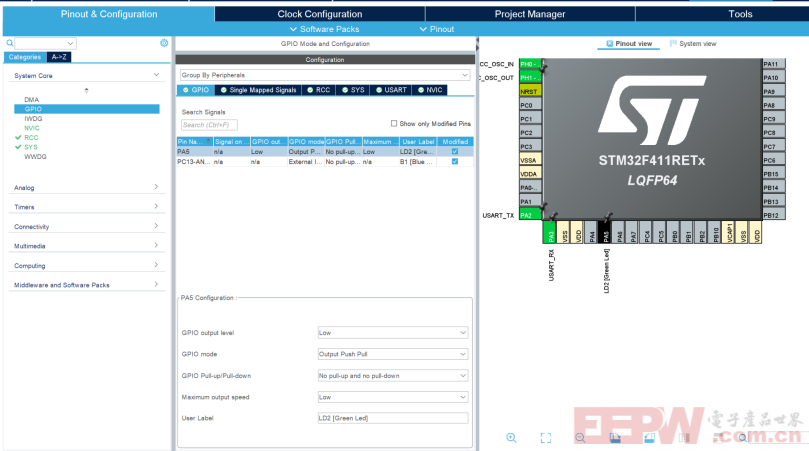Click pin PA1 on the chip
Viewport: 809px width, 451px height.
(x=530, y=202)
